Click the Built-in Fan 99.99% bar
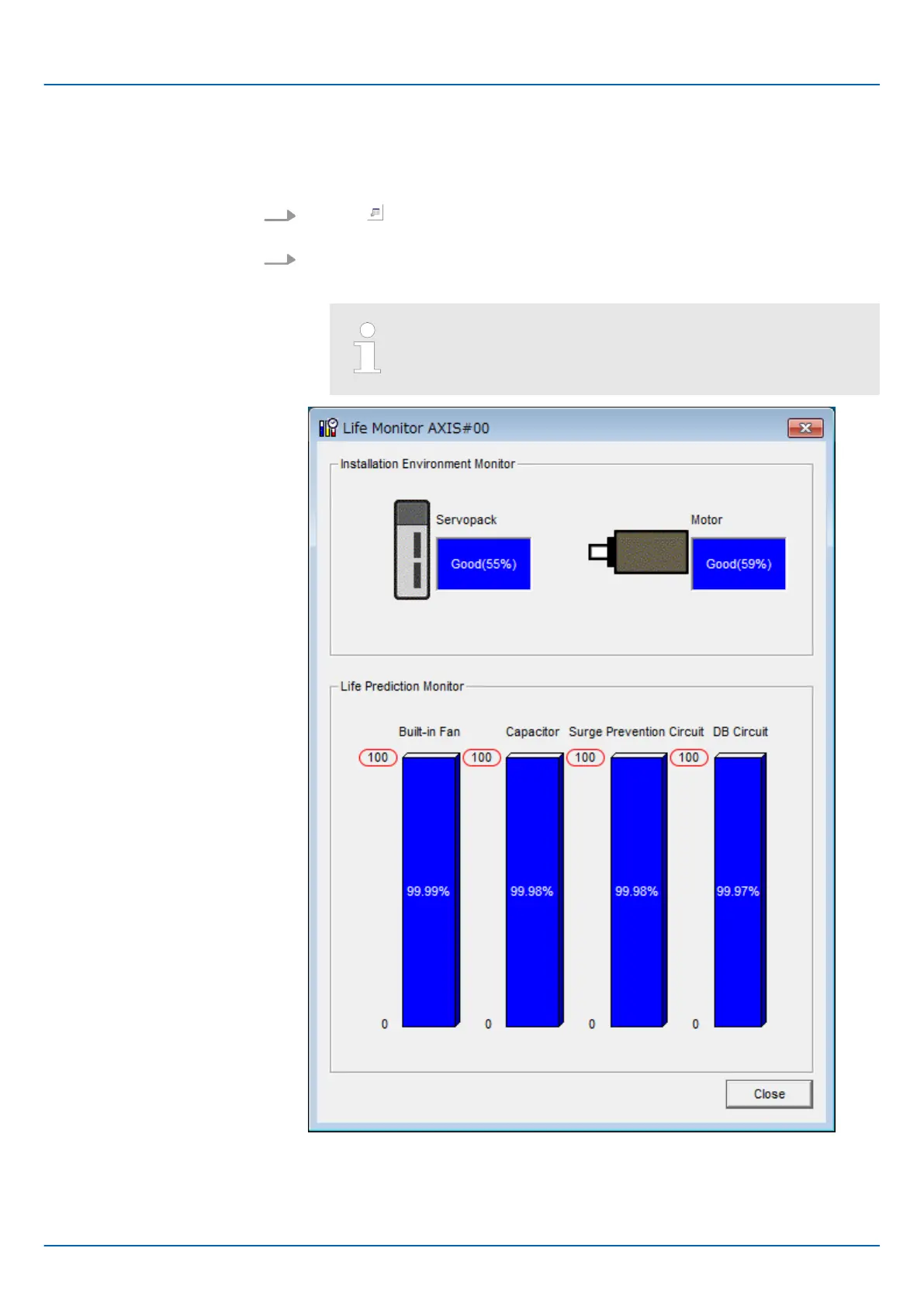Viewport: 924px width, 1307px height. 431,890
